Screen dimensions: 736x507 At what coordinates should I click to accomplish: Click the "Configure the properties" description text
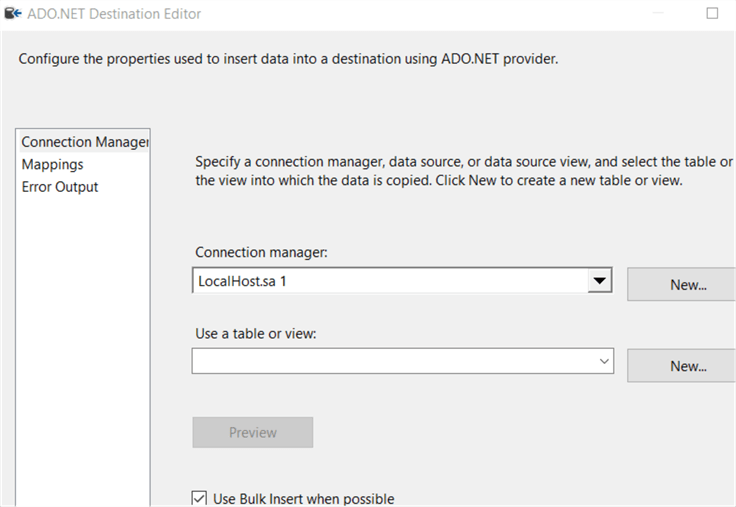click(x=288, y=59)
